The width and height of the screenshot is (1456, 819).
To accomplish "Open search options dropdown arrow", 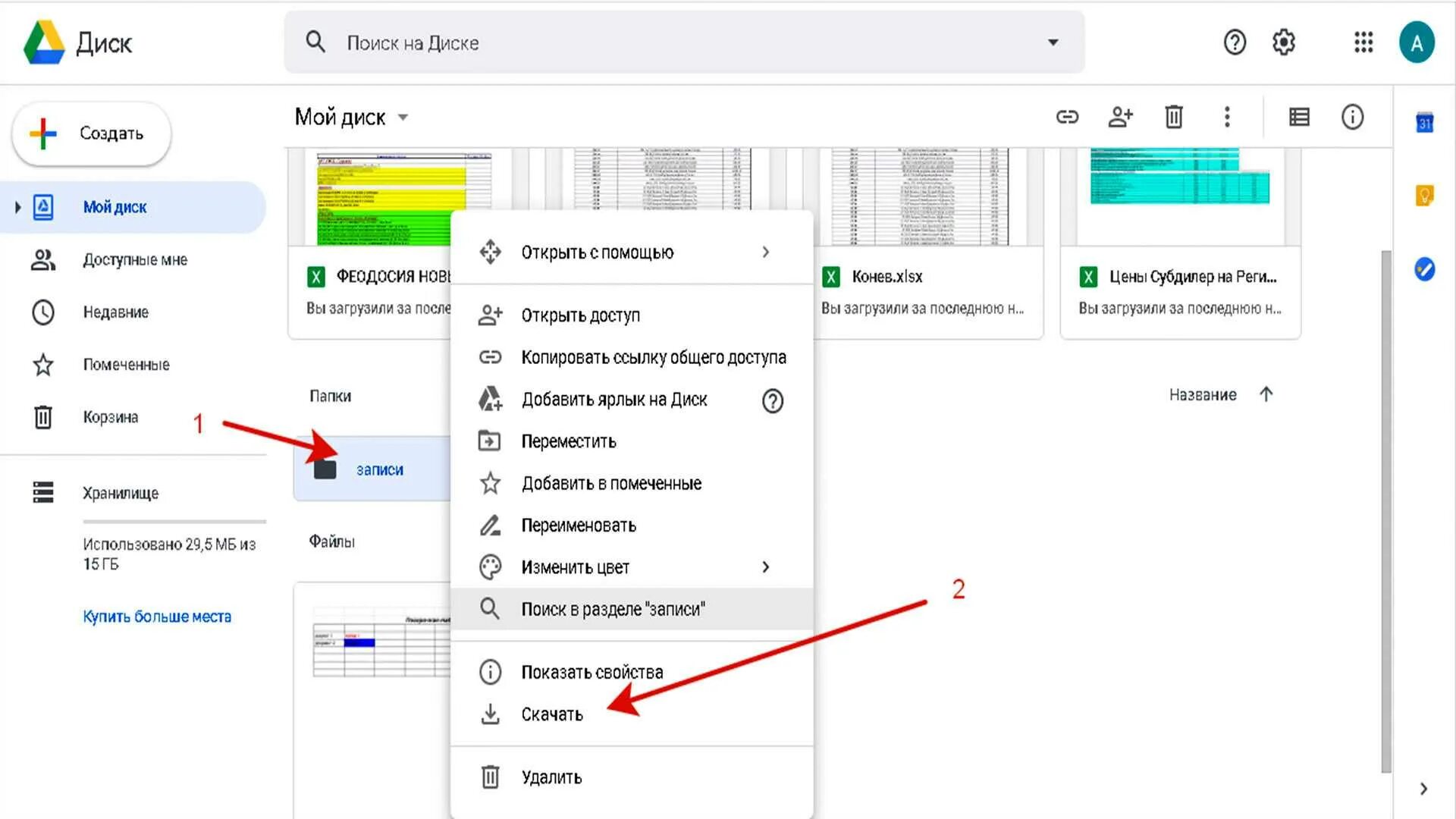I will pos(1053,42).
